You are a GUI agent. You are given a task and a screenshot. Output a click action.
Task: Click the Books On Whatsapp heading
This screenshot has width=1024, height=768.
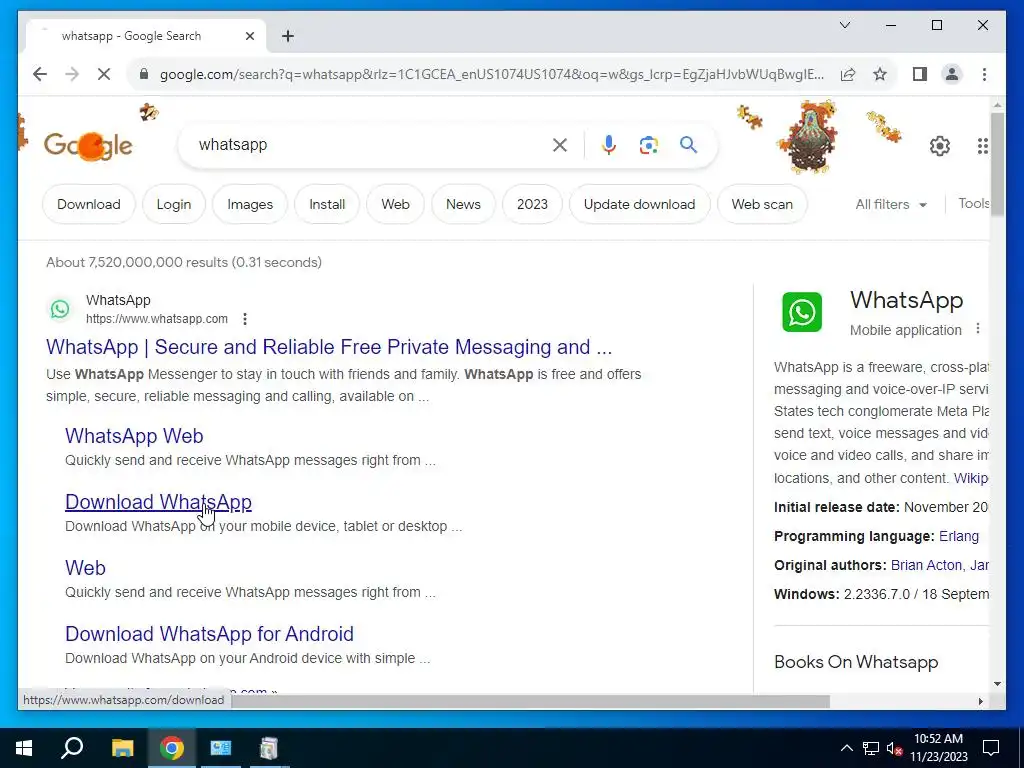point(856,662)
